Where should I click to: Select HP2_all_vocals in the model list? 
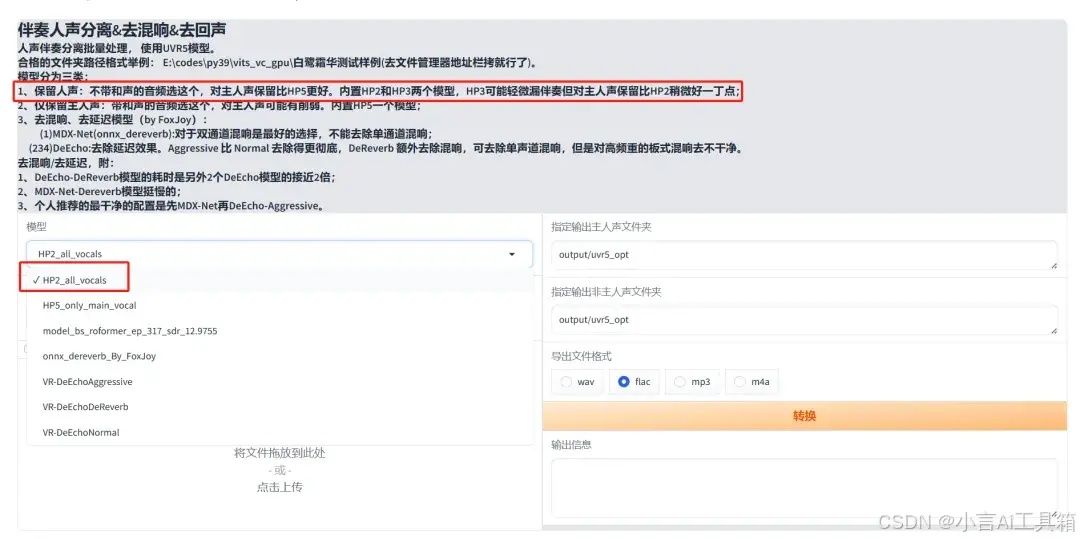280,280
